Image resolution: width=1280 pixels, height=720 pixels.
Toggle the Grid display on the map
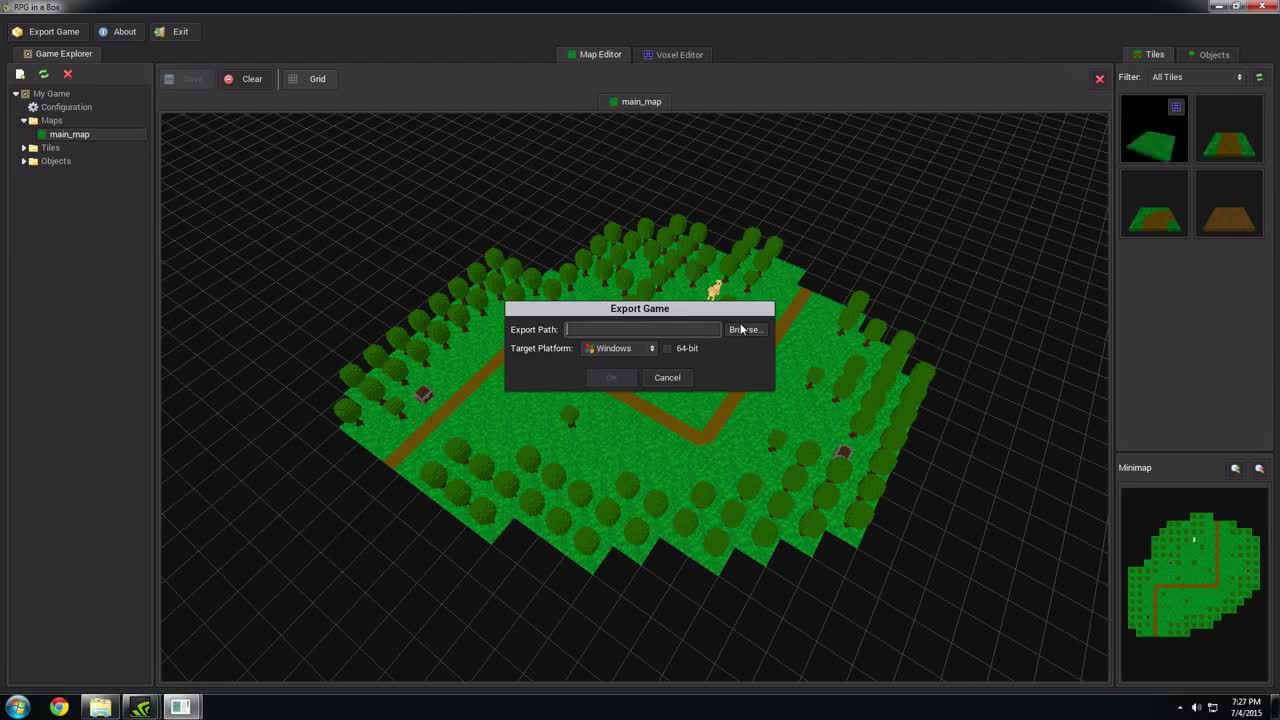(x=308, y=79)
